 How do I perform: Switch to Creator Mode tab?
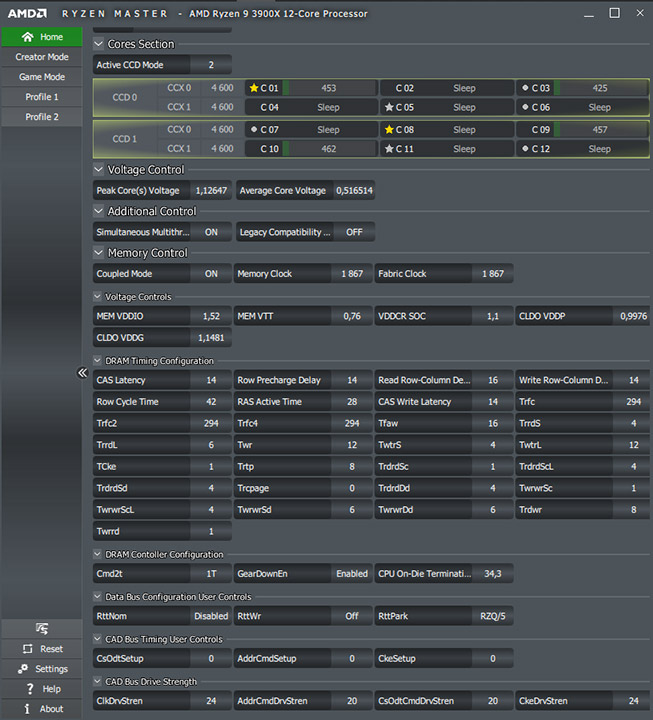coord(42,57)
